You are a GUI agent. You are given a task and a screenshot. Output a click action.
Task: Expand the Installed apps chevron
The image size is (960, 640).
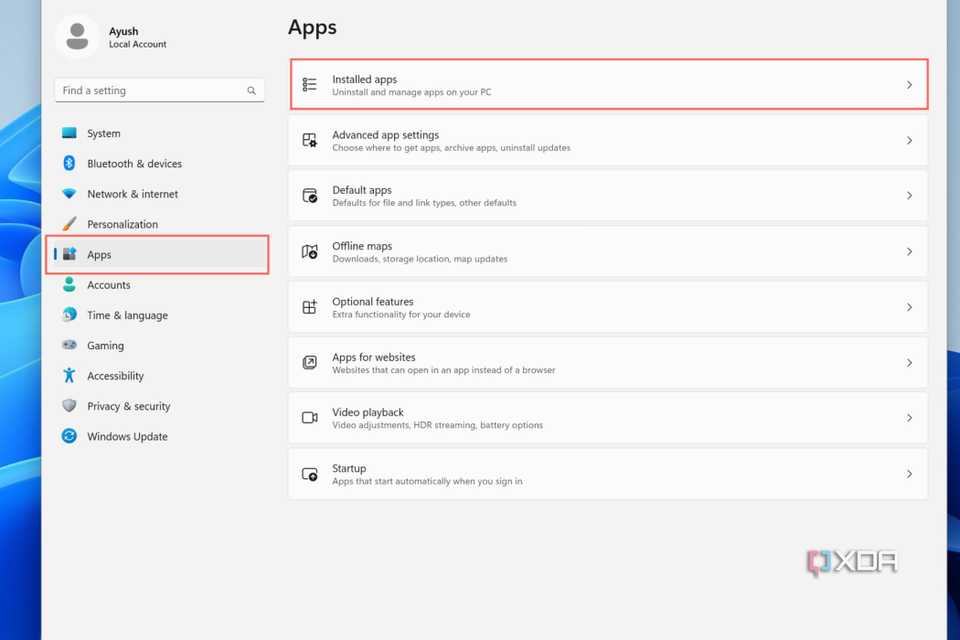coord(909,85)
